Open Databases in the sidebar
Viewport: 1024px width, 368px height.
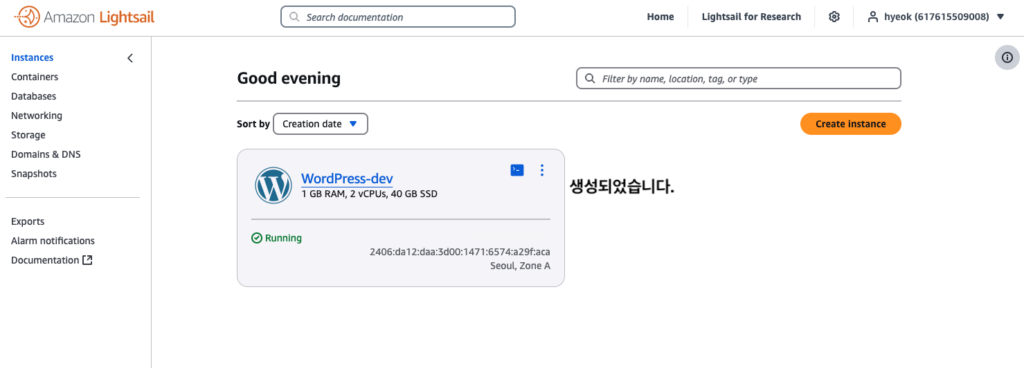[33, 97]
